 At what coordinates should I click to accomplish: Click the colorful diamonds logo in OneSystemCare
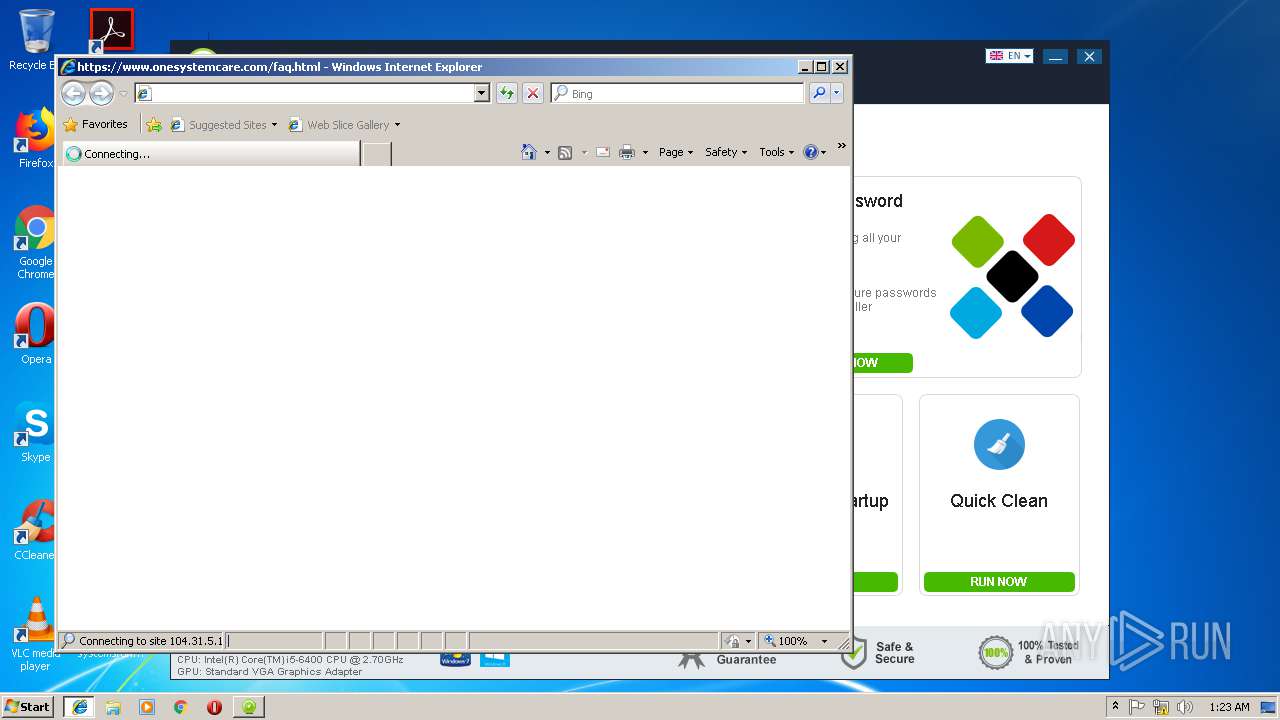(1012, 276)
